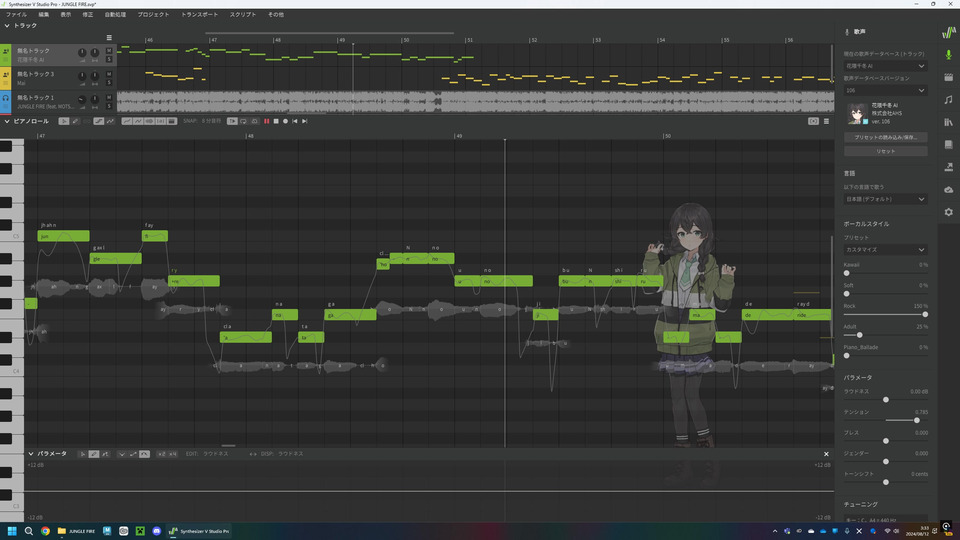Click the track list hamburger menu icon
Screen dimensions: 960x540
109,38
